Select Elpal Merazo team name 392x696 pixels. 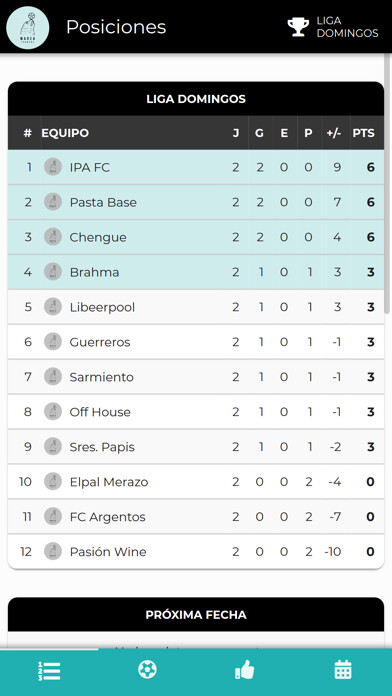pyautogui.click(x=109, y=482)
